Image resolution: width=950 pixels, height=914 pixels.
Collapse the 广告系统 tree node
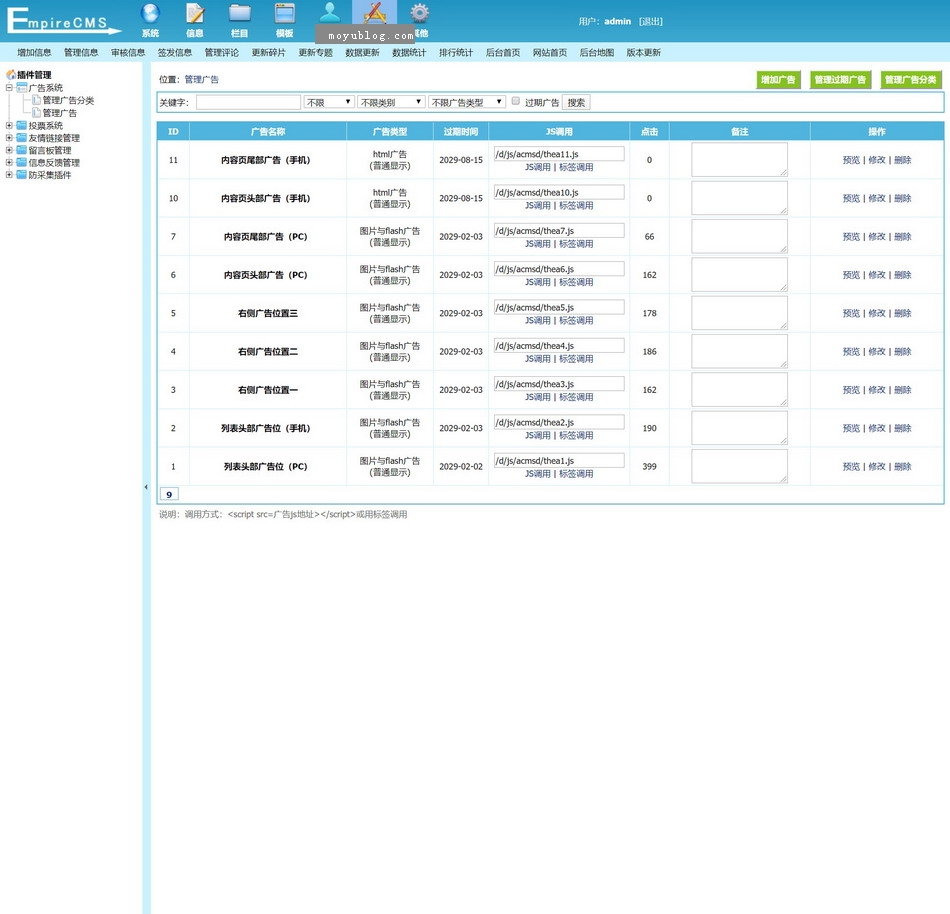(9, 88)
